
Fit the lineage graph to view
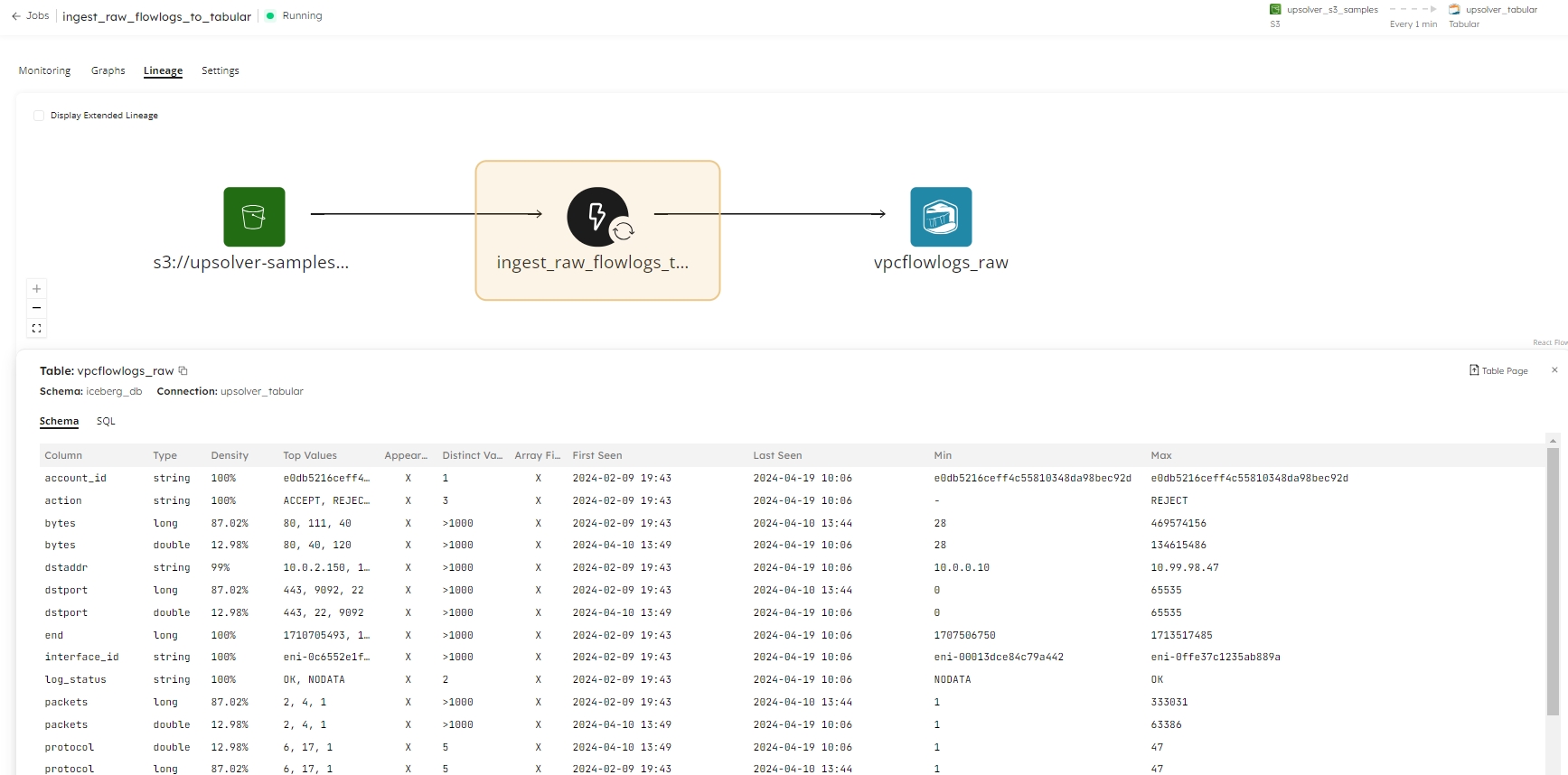point(36,328)
